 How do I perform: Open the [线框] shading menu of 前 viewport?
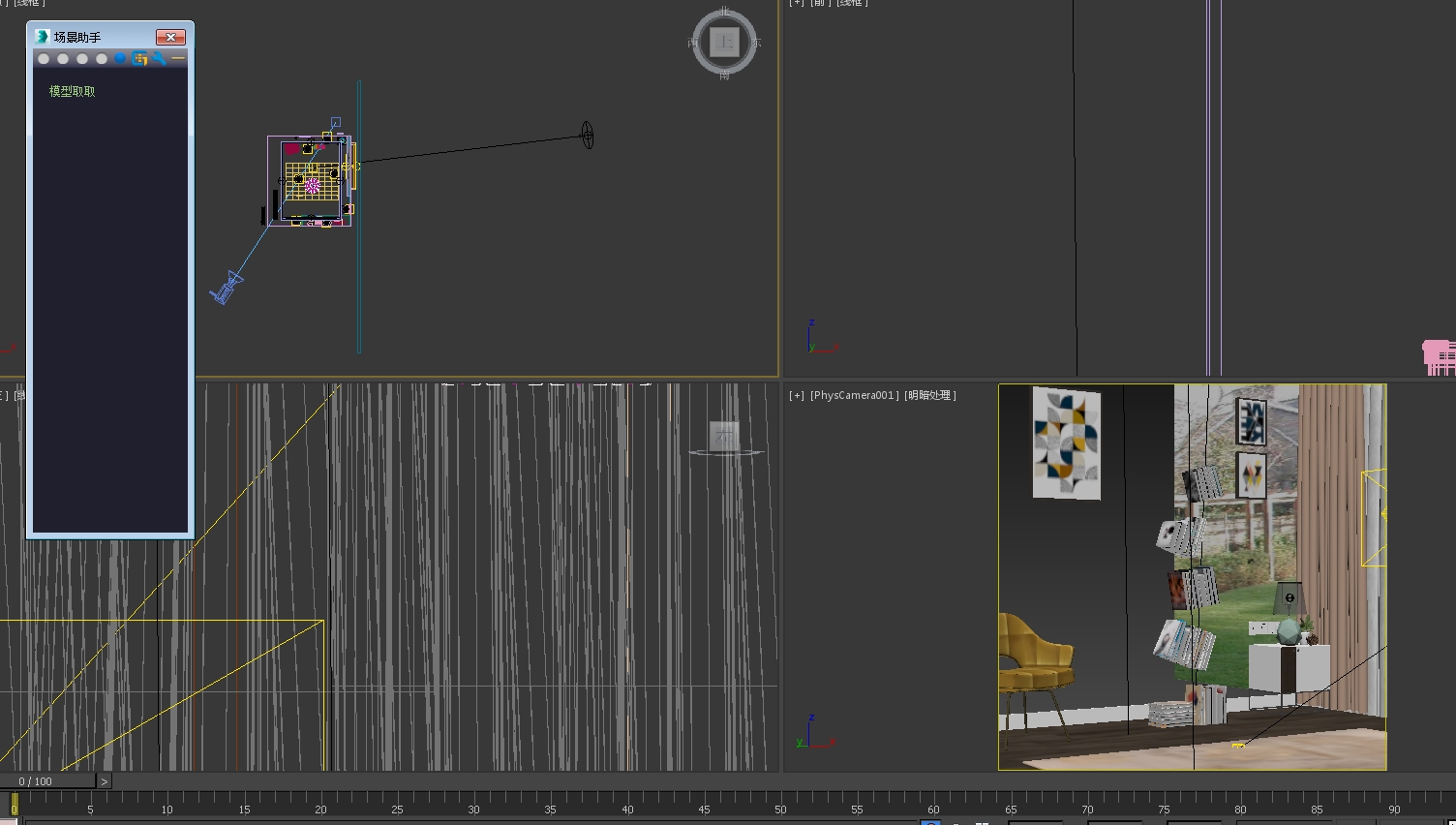click(852, 3)
